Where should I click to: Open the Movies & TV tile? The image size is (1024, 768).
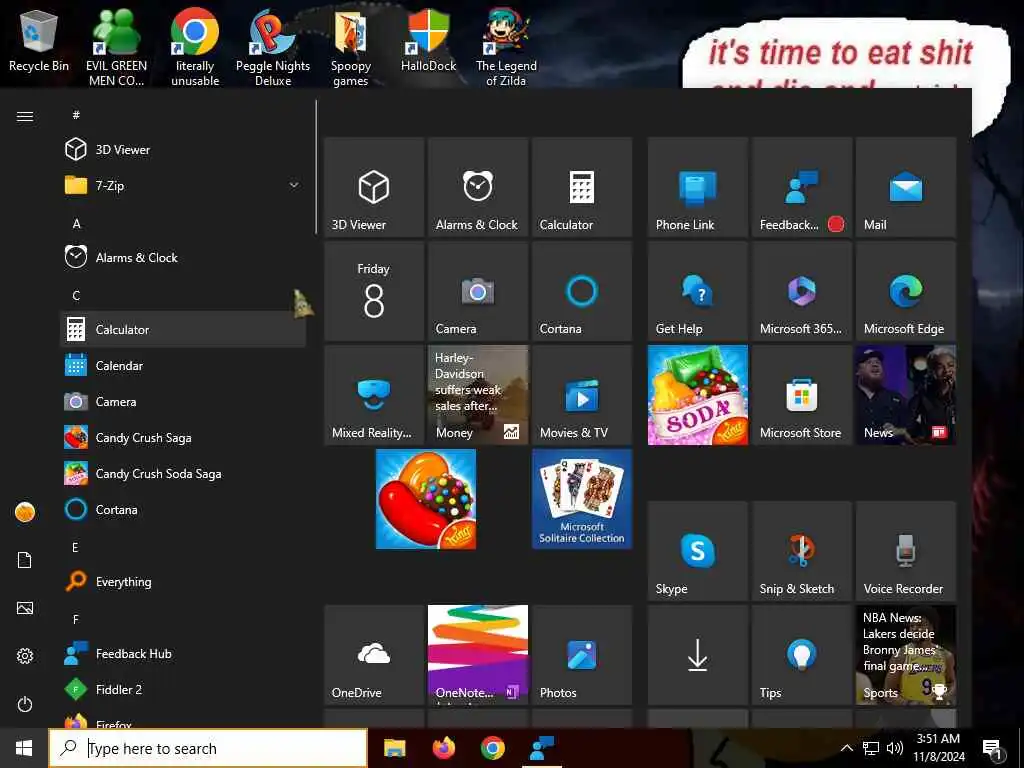[x=581, y=394]
